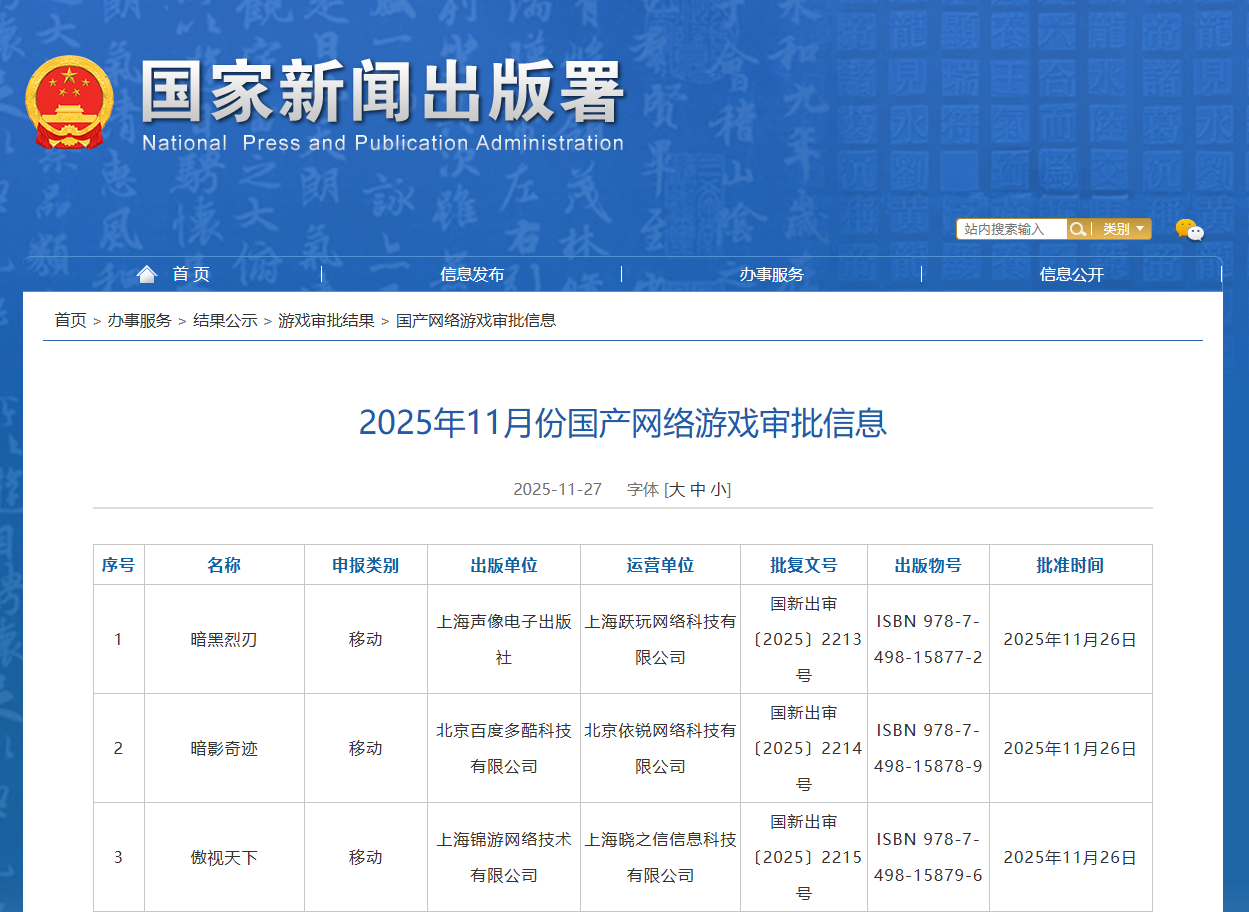Click 国产网络游戏审批信息 breadcrumb link

476,320
